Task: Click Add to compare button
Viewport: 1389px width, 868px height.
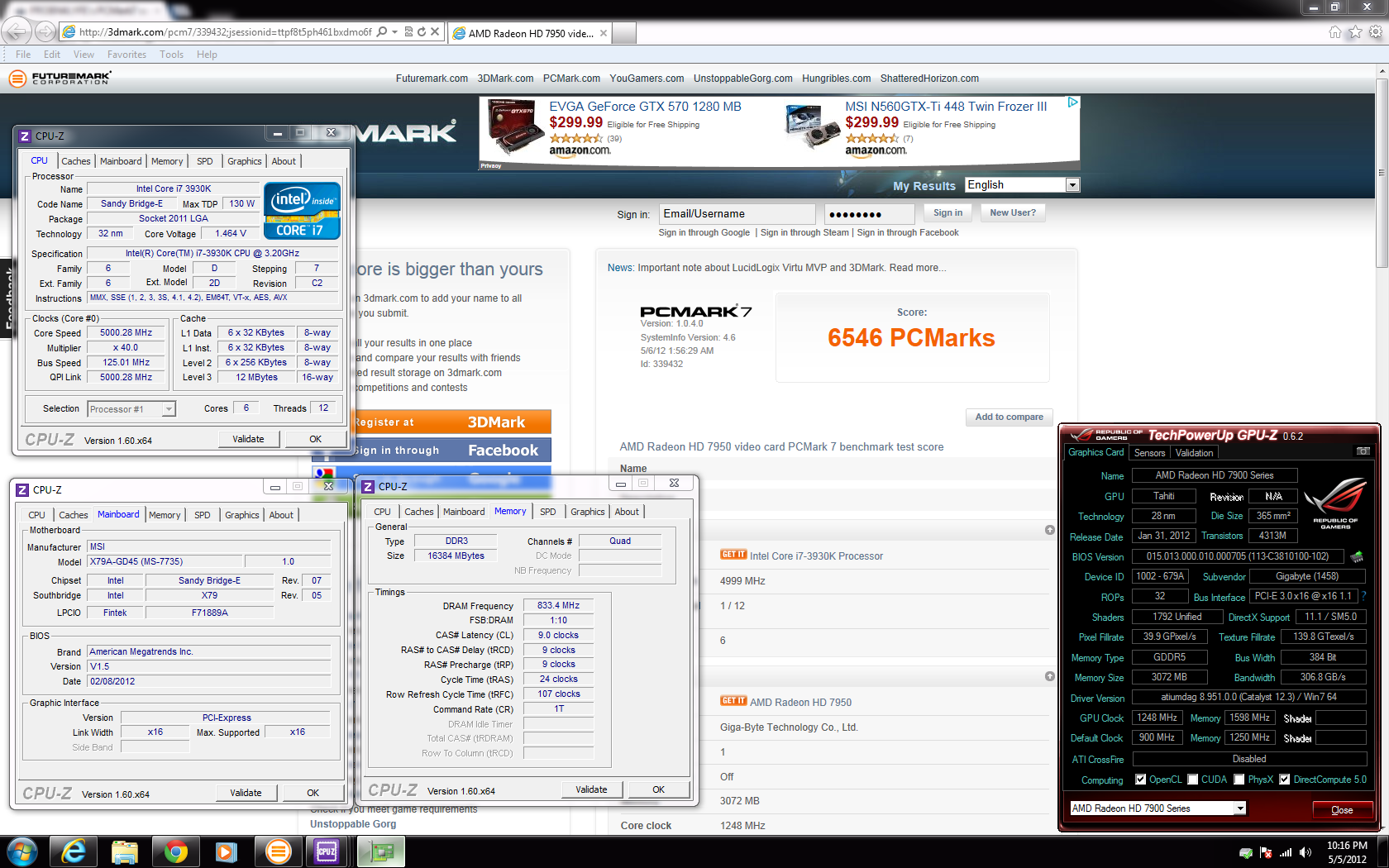Action: (x=1009, y=417)
